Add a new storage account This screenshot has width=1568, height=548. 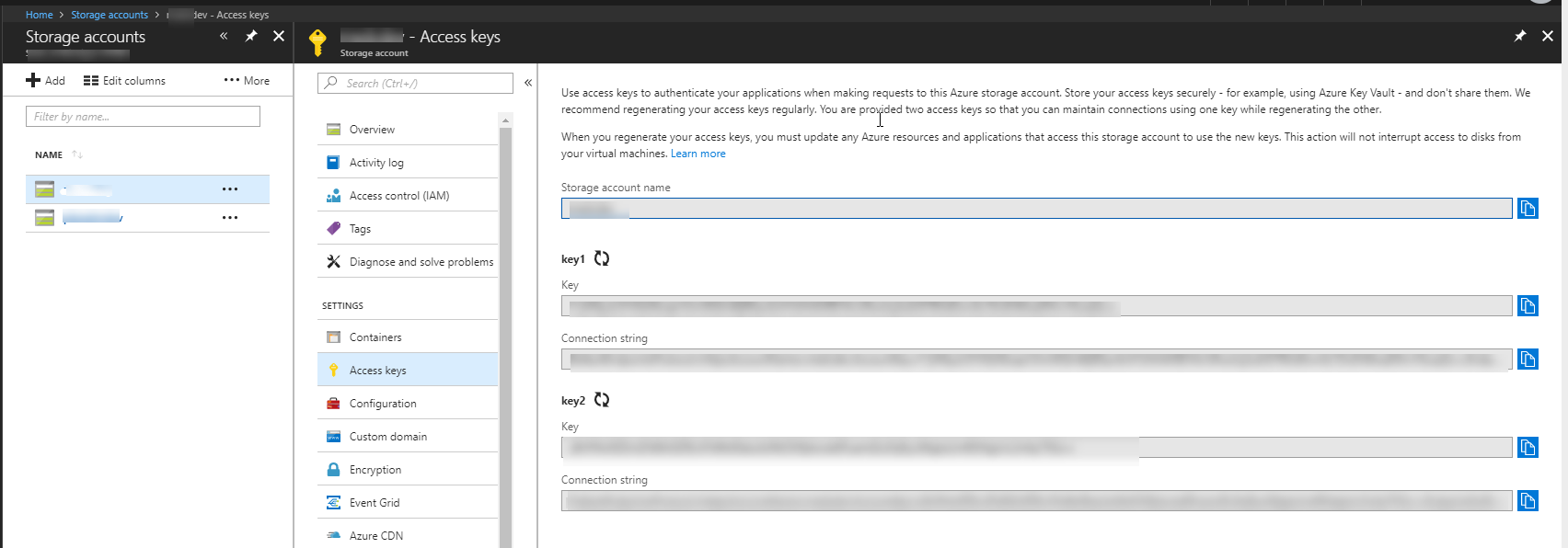[x=46, y=81]
